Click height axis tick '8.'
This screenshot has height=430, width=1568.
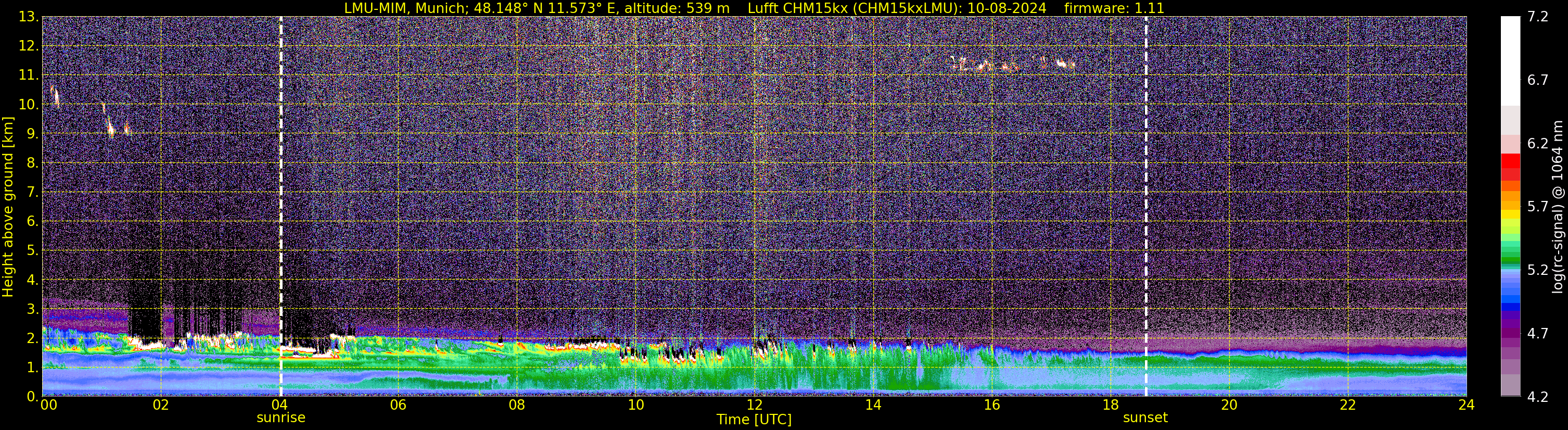click(33, 162)
